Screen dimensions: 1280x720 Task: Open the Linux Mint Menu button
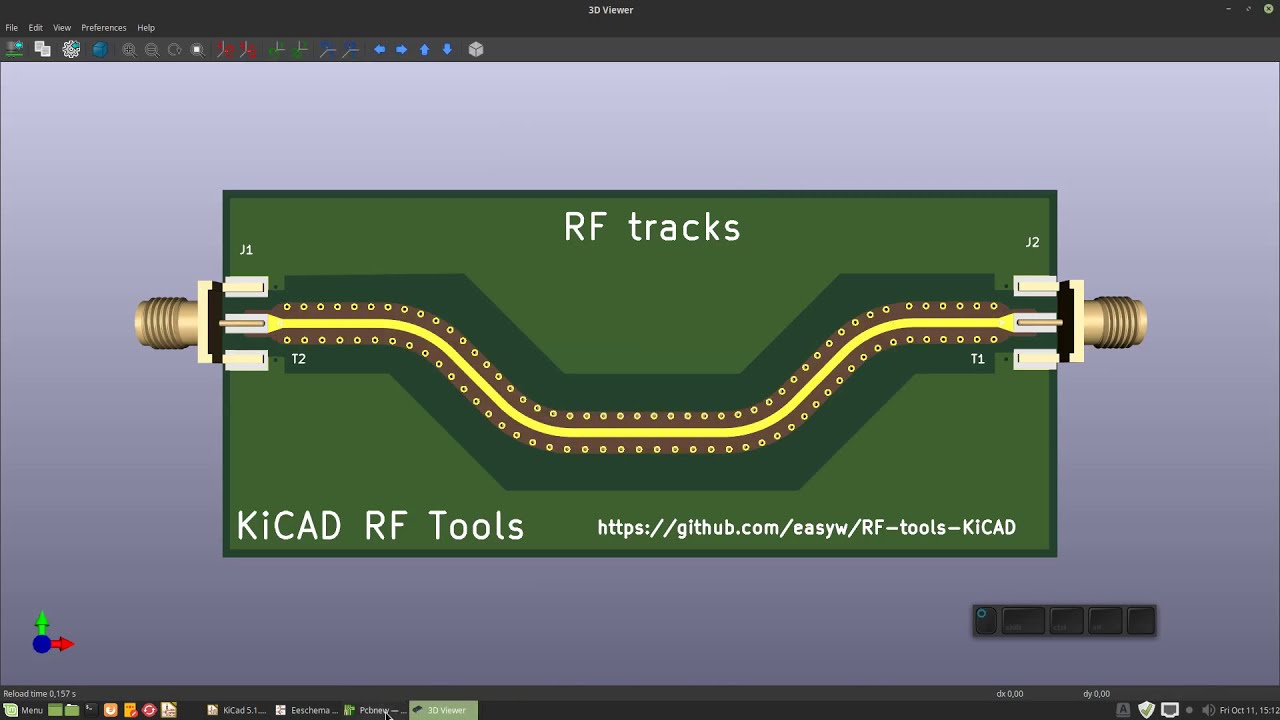point(24,710)
